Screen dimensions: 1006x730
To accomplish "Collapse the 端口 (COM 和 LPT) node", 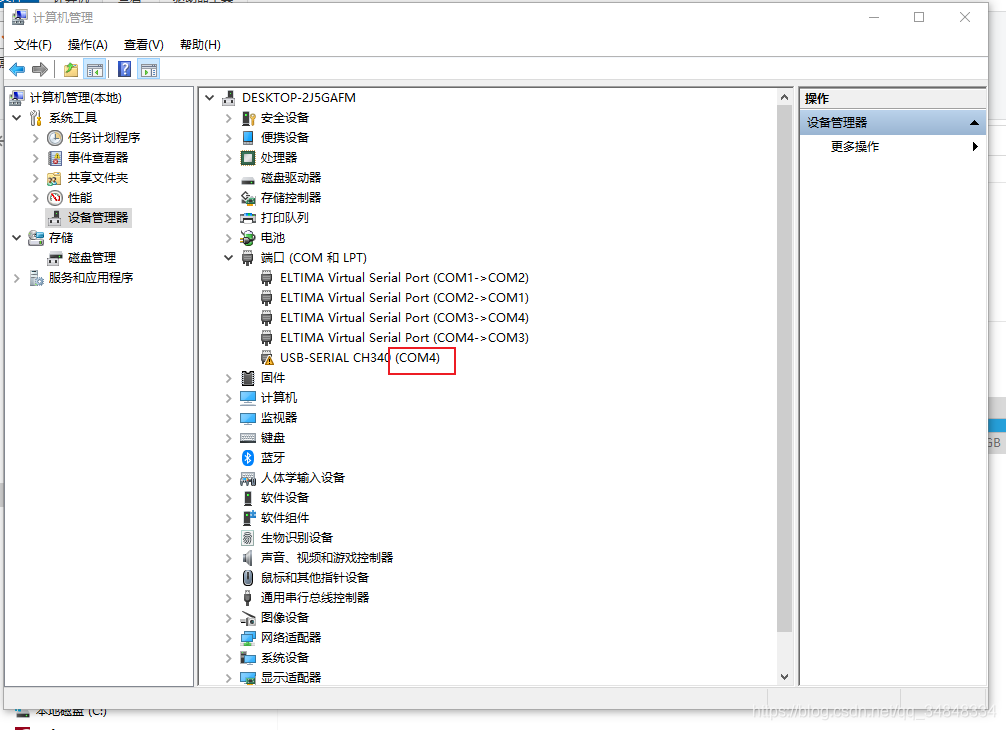I will [228, 258].
